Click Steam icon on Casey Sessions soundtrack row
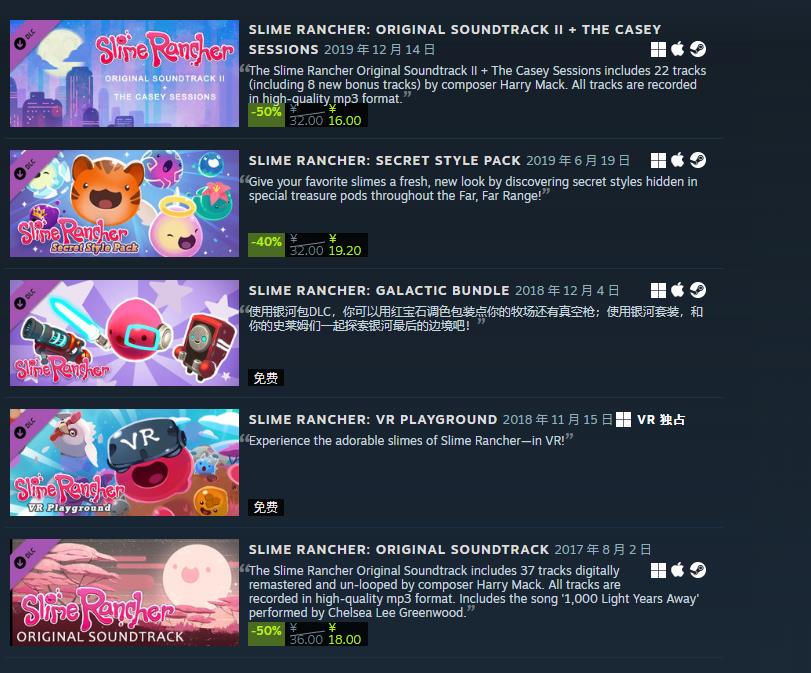The width and height of the screenshot is (811, 673). coord(698,49)
